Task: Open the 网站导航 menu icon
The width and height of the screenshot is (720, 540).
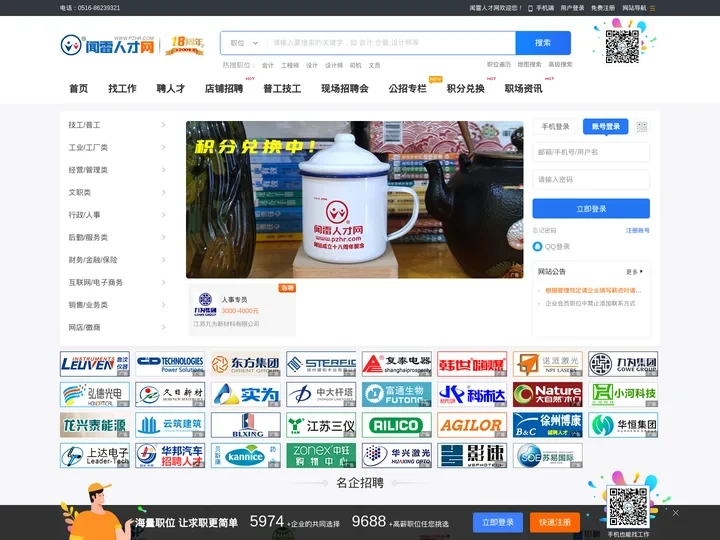Action: [x=652, y=8]
